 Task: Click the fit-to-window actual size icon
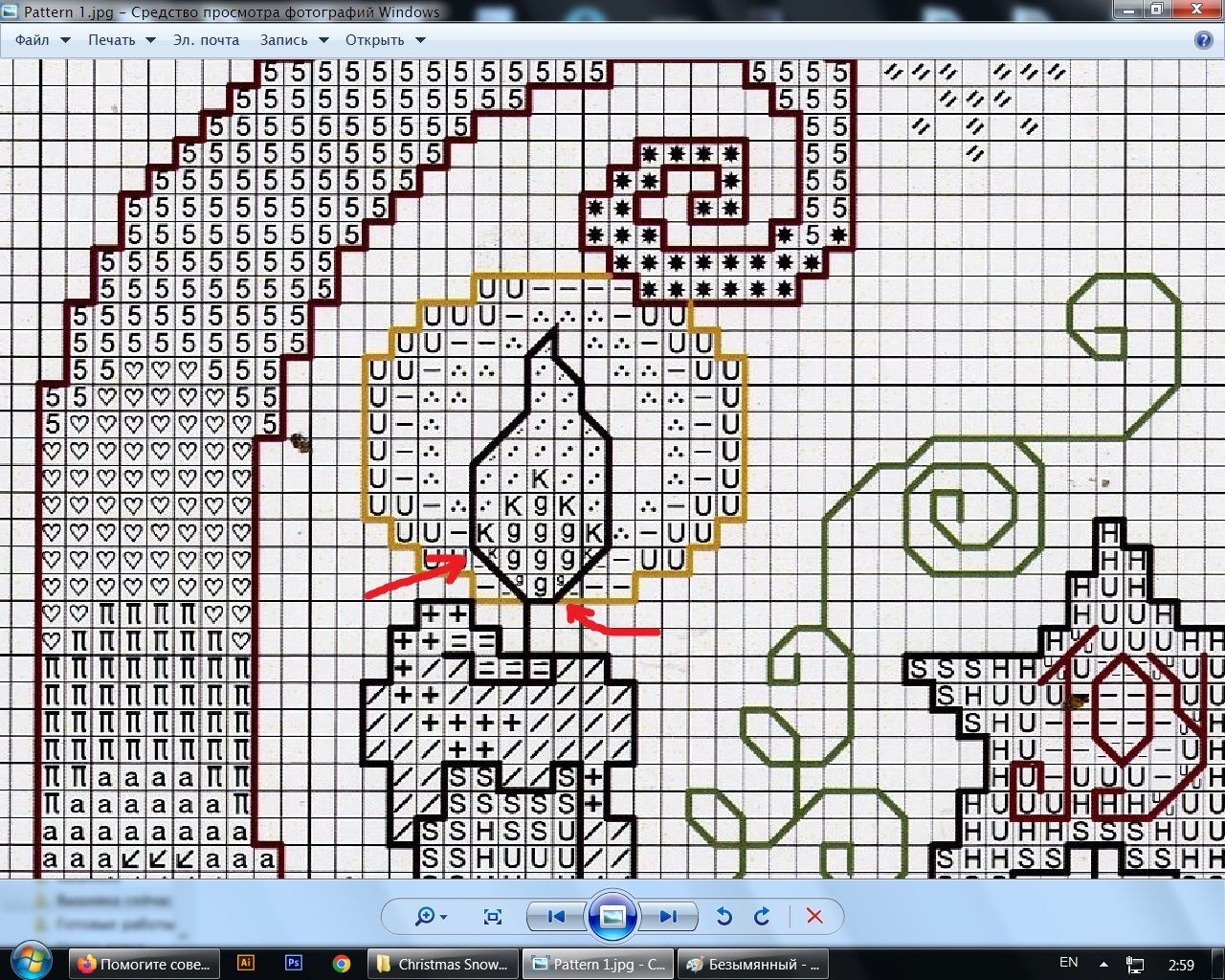[493, 917]
